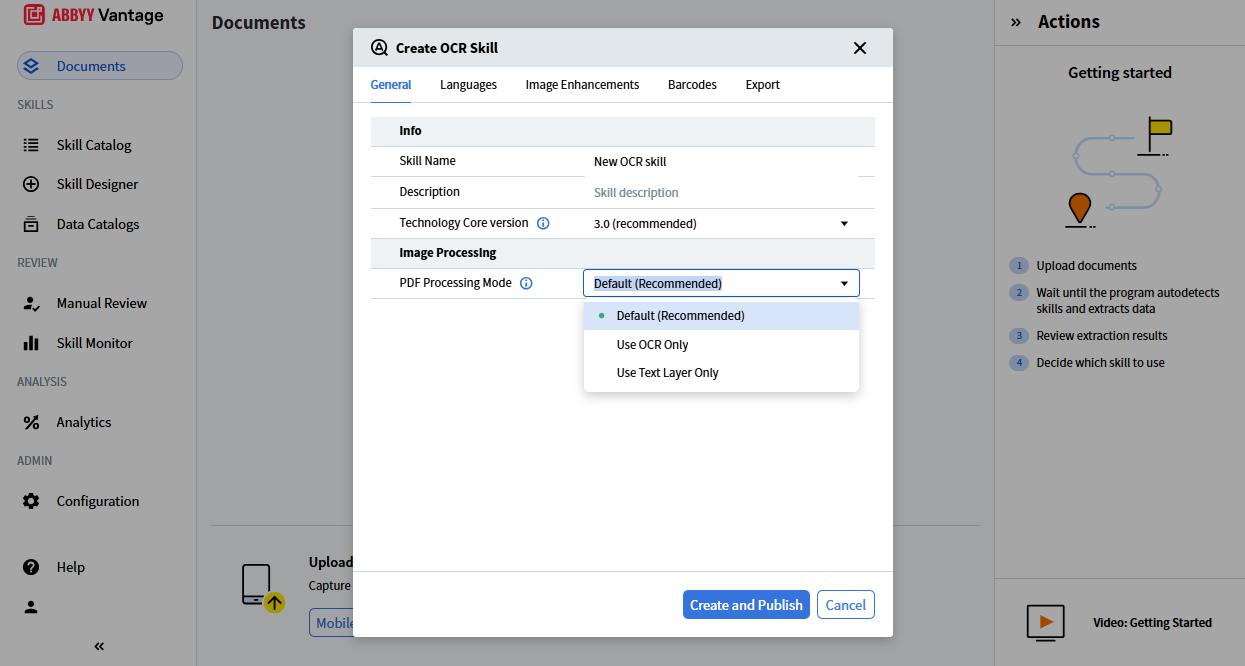
Task: Click the mobile upload phone icon
Action: (x=263, y=588)
